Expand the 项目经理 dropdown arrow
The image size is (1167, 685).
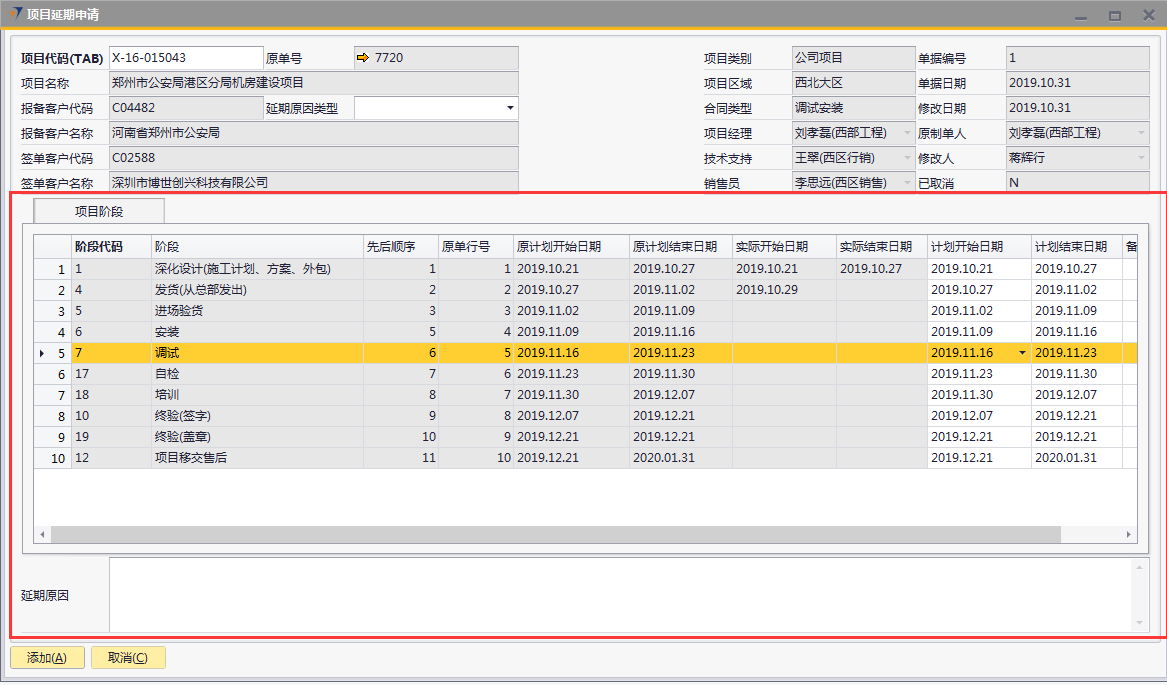(907, 133)
